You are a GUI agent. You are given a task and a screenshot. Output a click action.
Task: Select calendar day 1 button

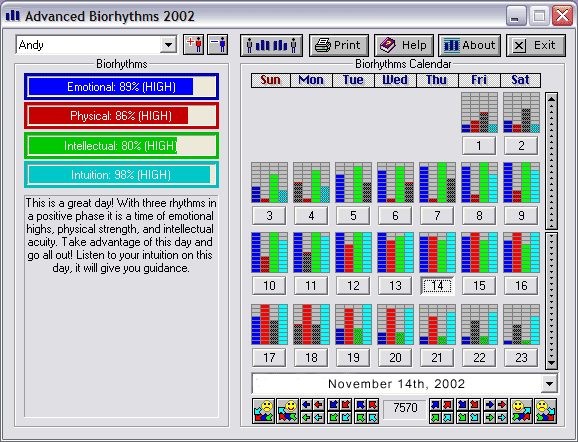[479, 146]
